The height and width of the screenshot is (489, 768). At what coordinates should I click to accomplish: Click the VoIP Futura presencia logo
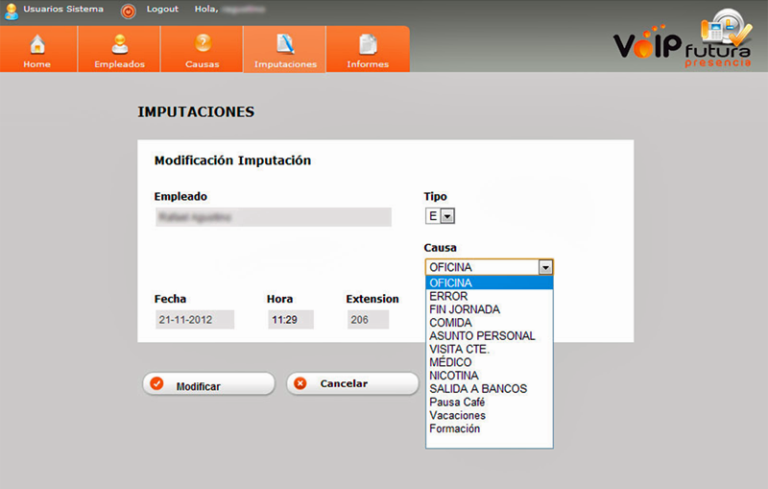tap(682, 43)
